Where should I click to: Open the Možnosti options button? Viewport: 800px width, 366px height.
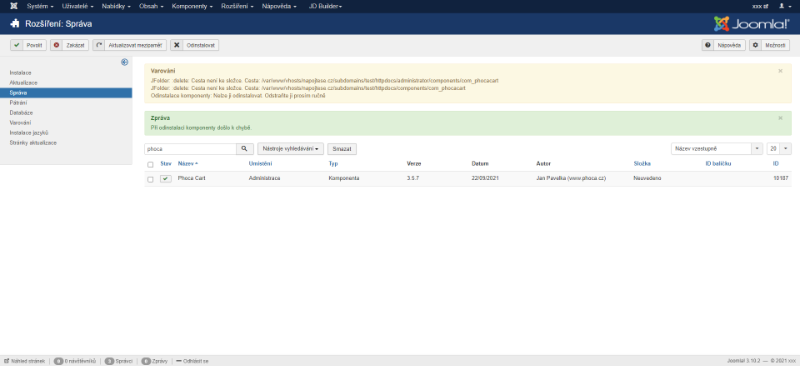(769, 45)
